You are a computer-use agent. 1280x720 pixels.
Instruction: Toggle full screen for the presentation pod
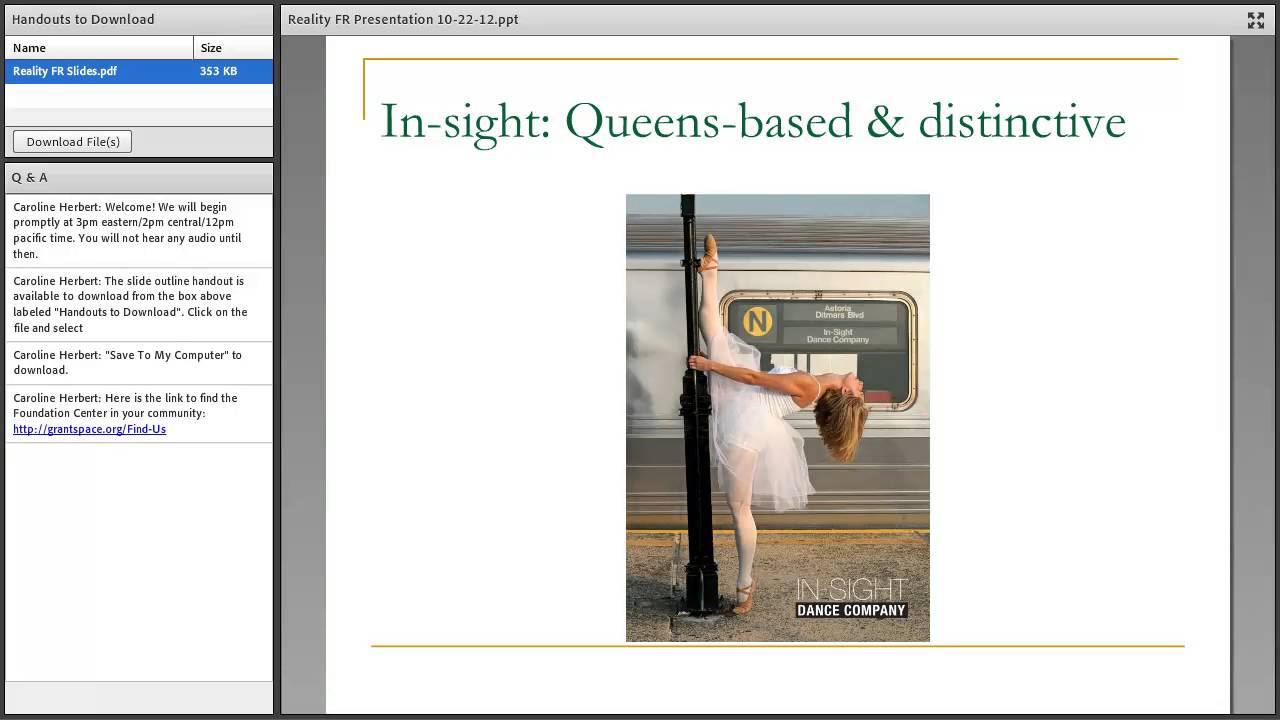1256,20
